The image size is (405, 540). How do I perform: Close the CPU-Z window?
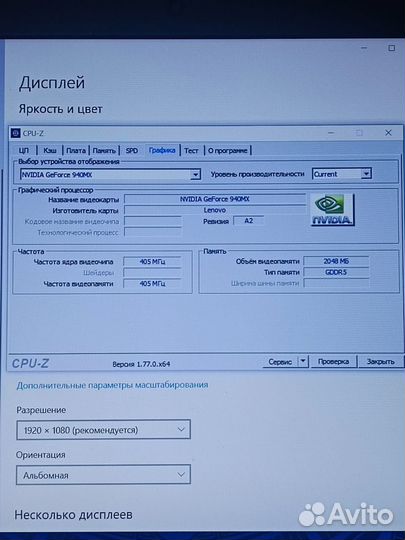click(x=388, y=133)
